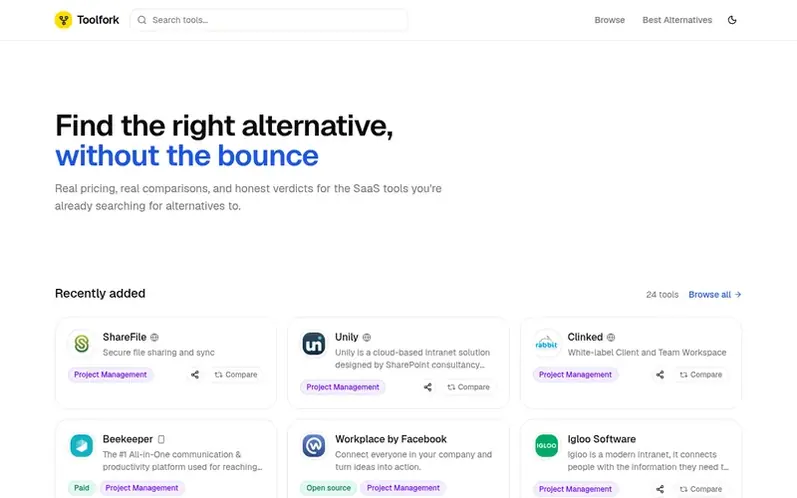
Task: Click the Igloo Software logo icon
Action: tap(546, 446)
